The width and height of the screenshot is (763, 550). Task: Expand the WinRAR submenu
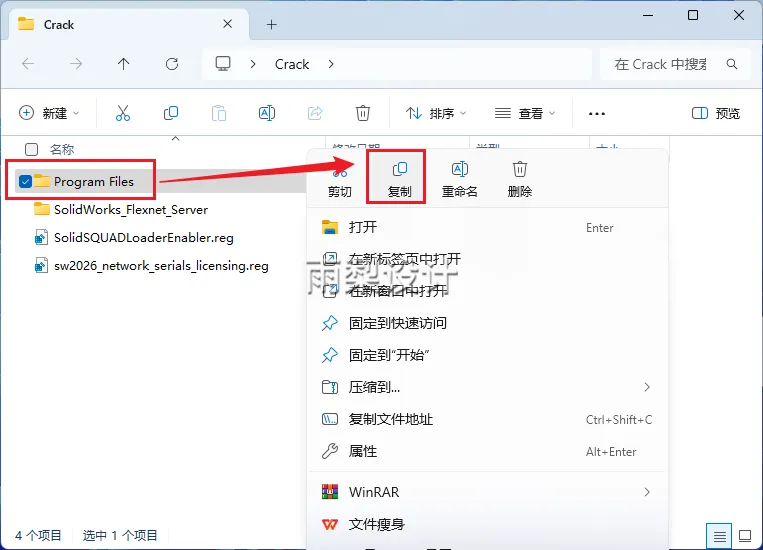[x=647, y=492]
